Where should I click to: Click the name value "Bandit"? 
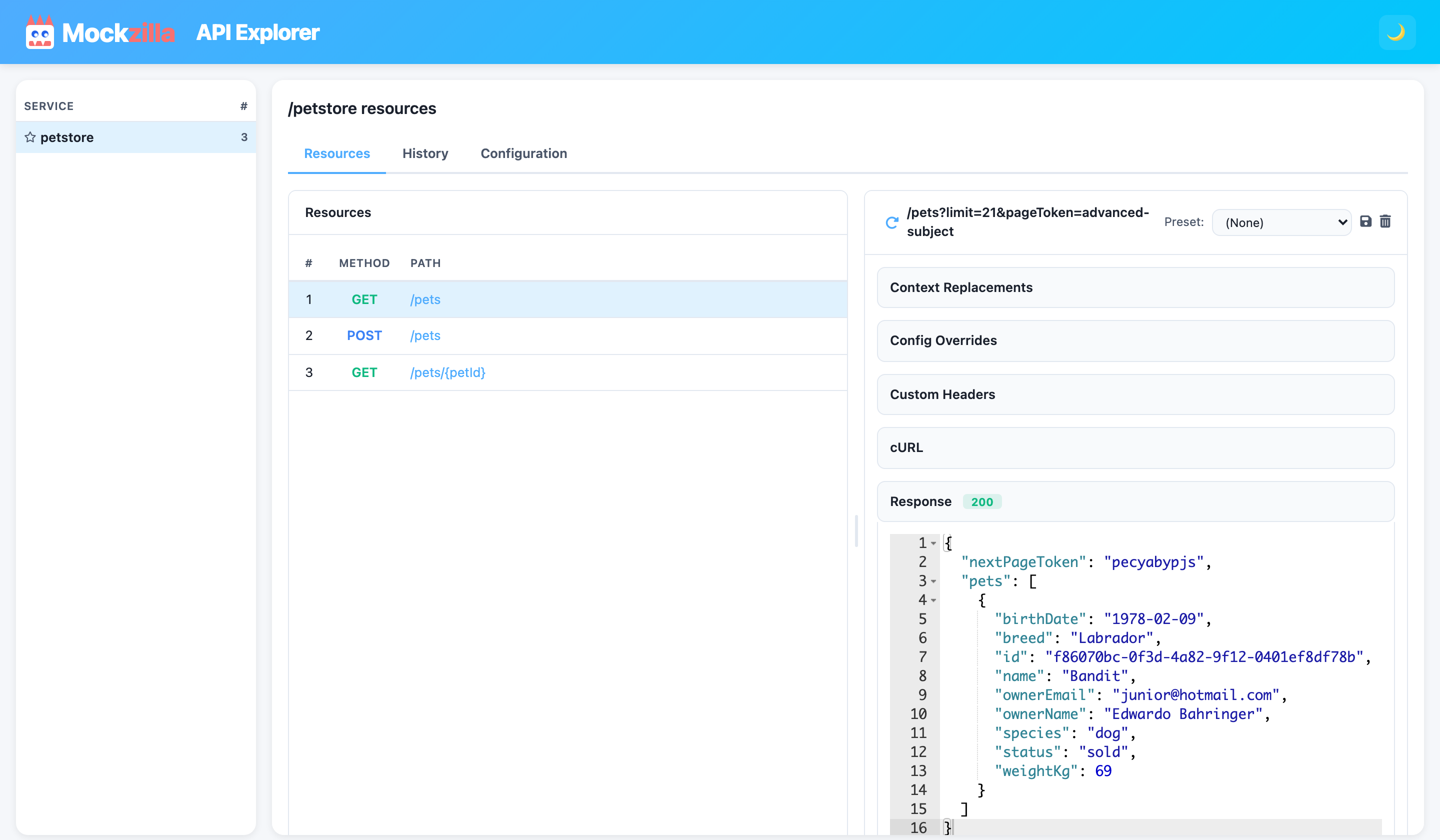pos(1095,676)
